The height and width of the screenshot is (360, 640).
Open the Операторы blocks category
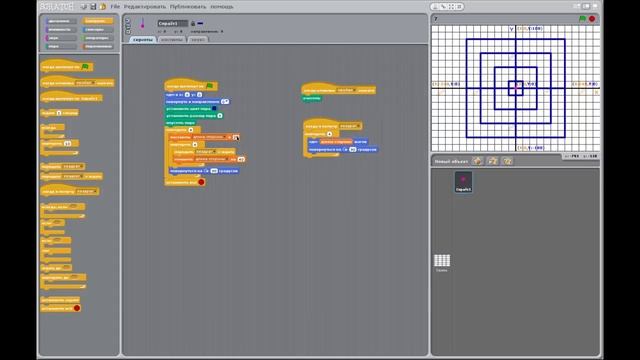97,38
